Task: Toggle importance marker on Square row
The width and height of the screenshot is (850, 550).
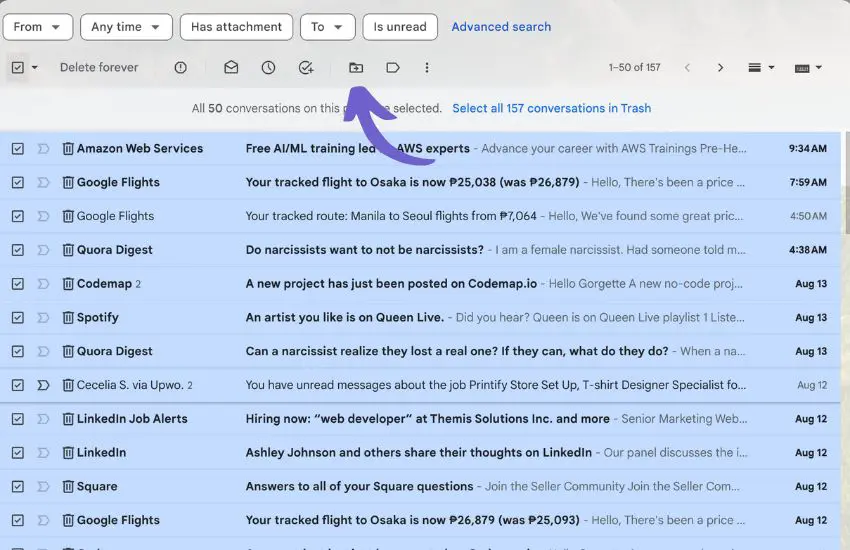Action: point(43,486)
